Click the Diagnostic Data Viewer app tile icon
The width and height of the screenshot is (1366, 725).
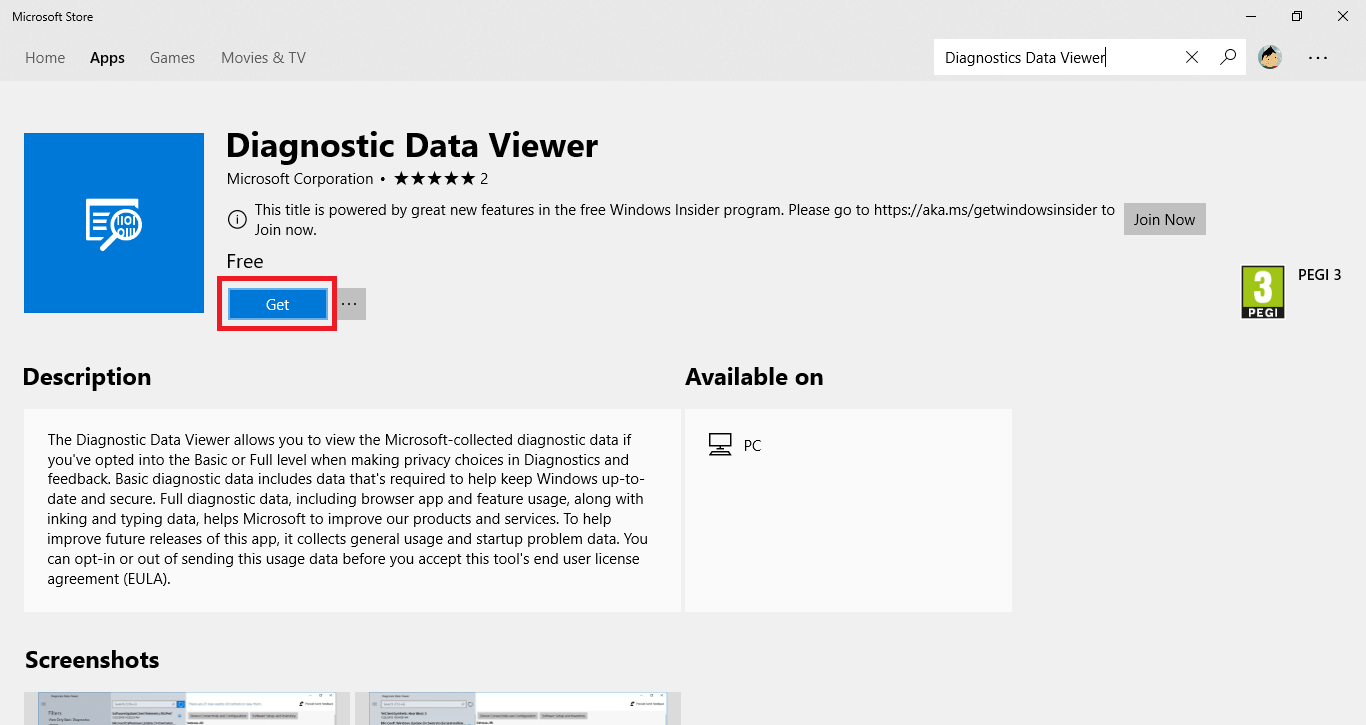[x=114, y=223]
